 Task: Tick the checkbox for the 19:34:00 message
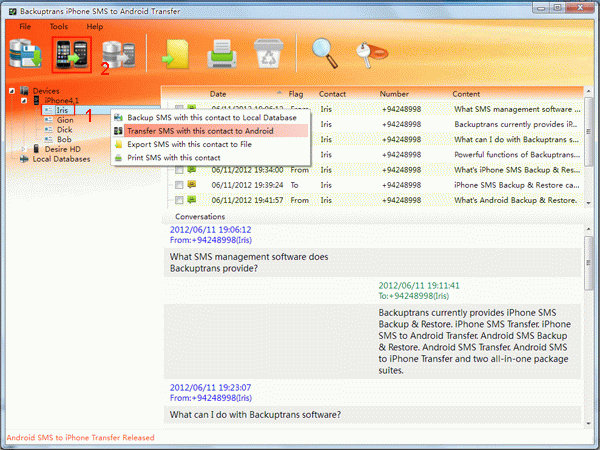click(178, 170)
